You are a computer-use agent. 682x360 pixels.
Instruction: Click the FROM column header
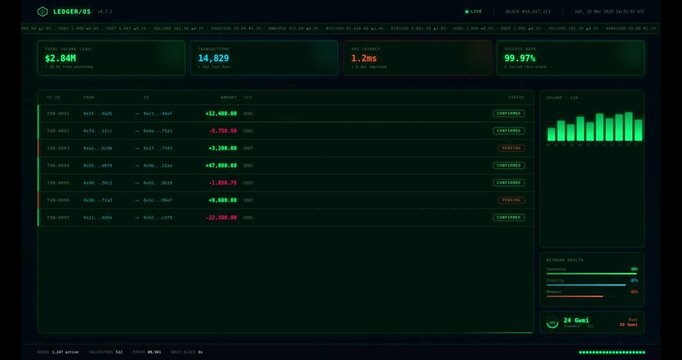point(89,97)
